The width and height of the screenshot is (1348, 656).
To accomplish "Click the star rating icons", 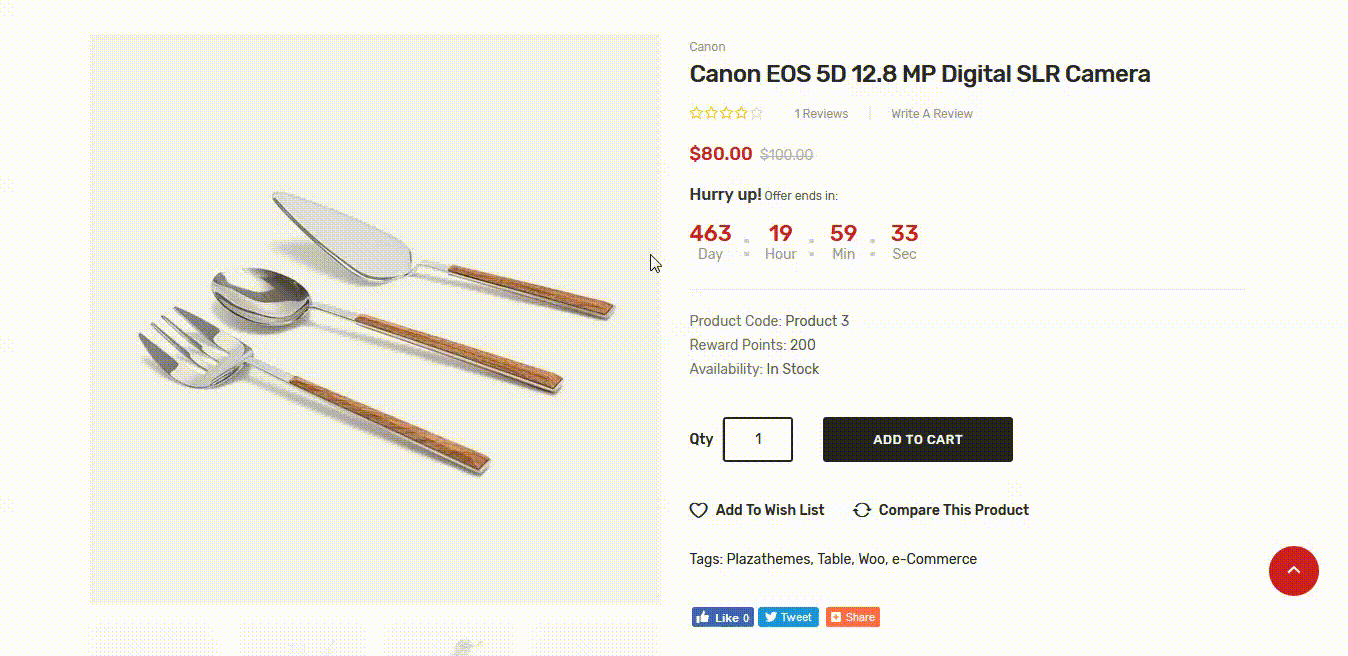I will [726, 113].
